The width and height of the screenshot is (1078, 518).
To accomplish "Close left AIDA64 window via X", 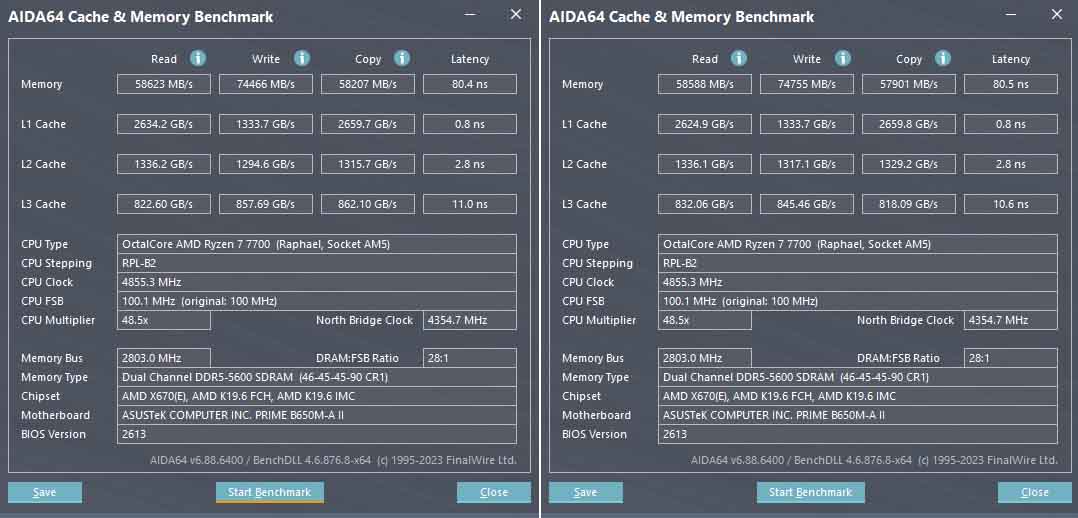I will point(516,14).
